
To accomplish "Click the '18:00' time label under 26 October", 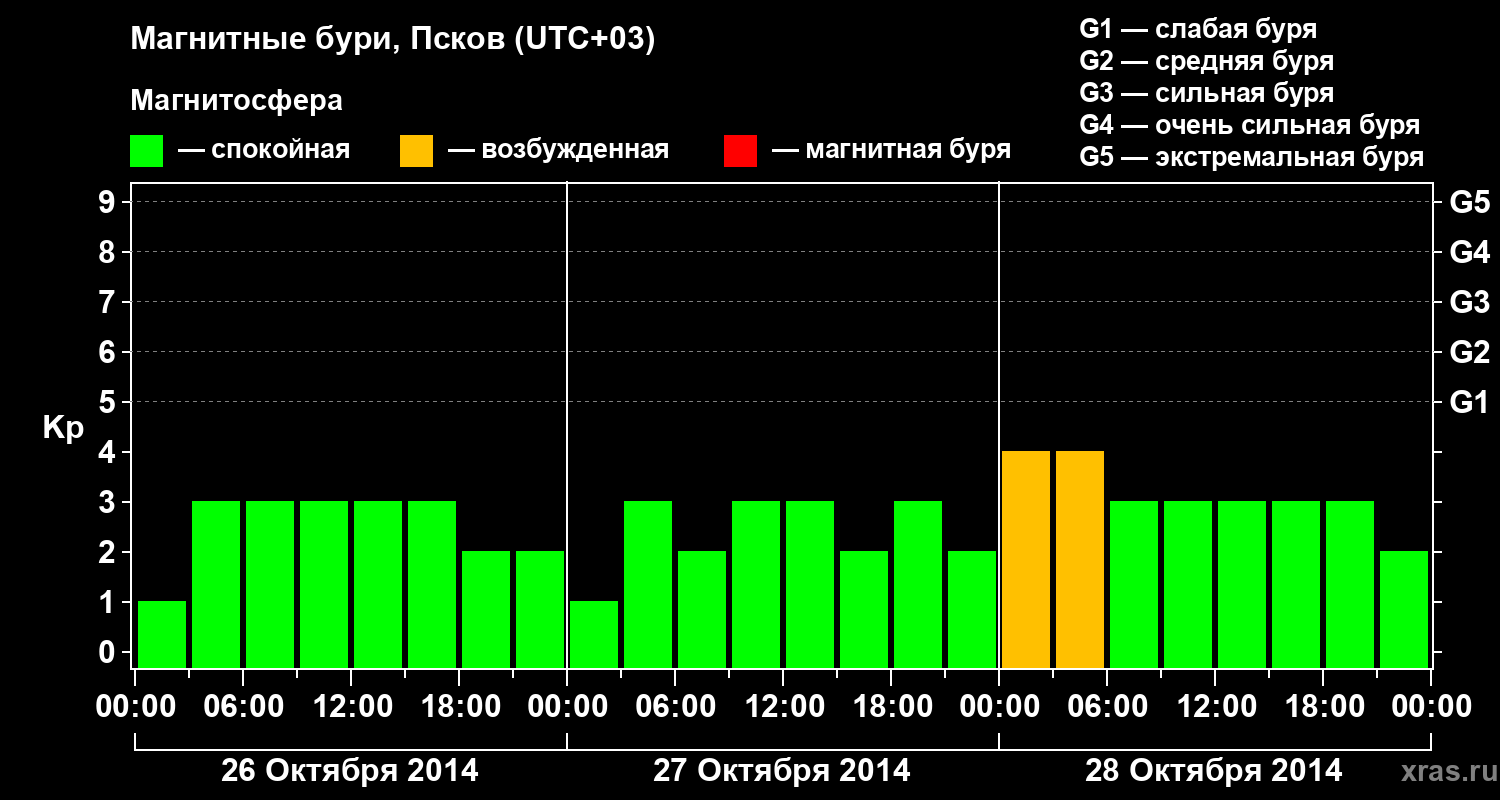I will pos(459,706).
